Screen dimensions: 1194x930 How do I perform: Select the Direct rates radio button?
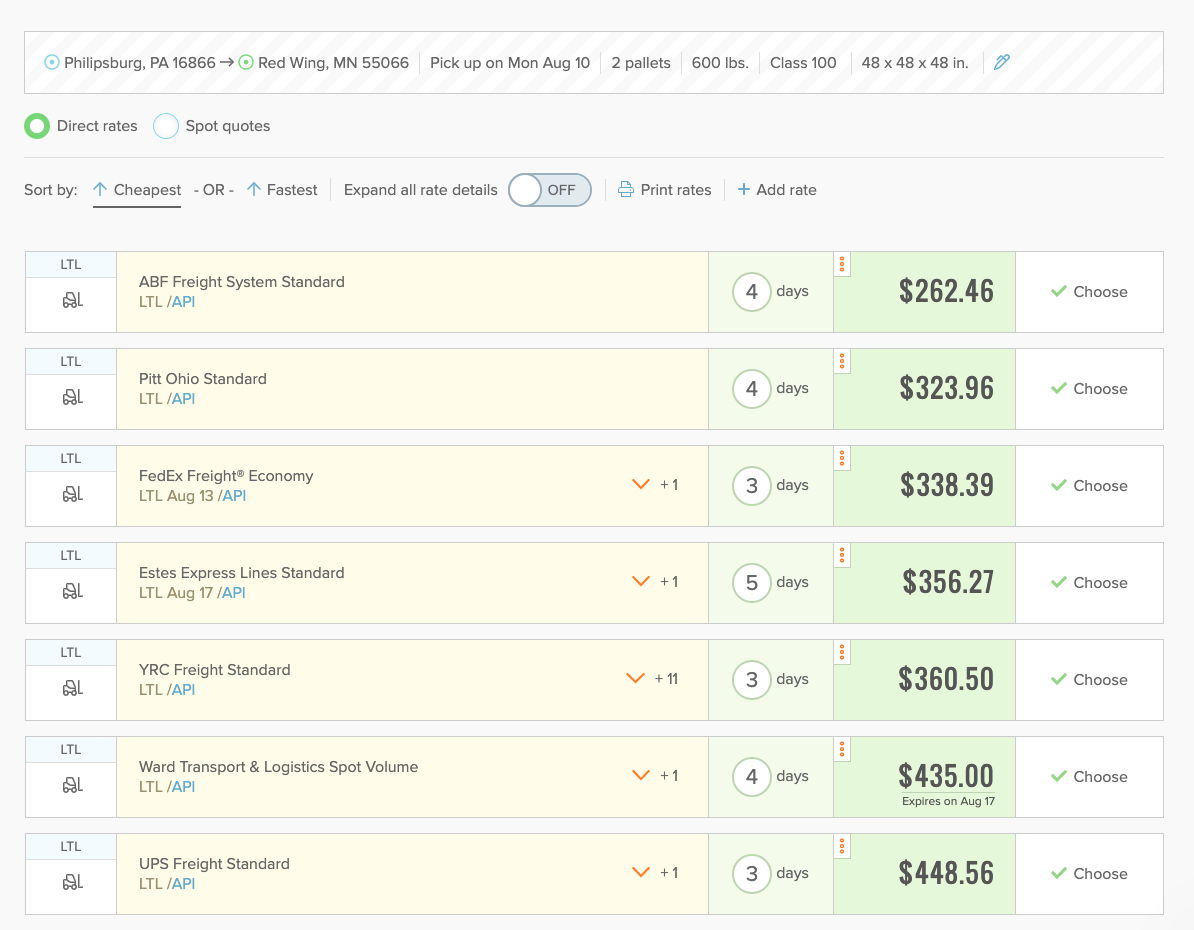coord(37,126)
